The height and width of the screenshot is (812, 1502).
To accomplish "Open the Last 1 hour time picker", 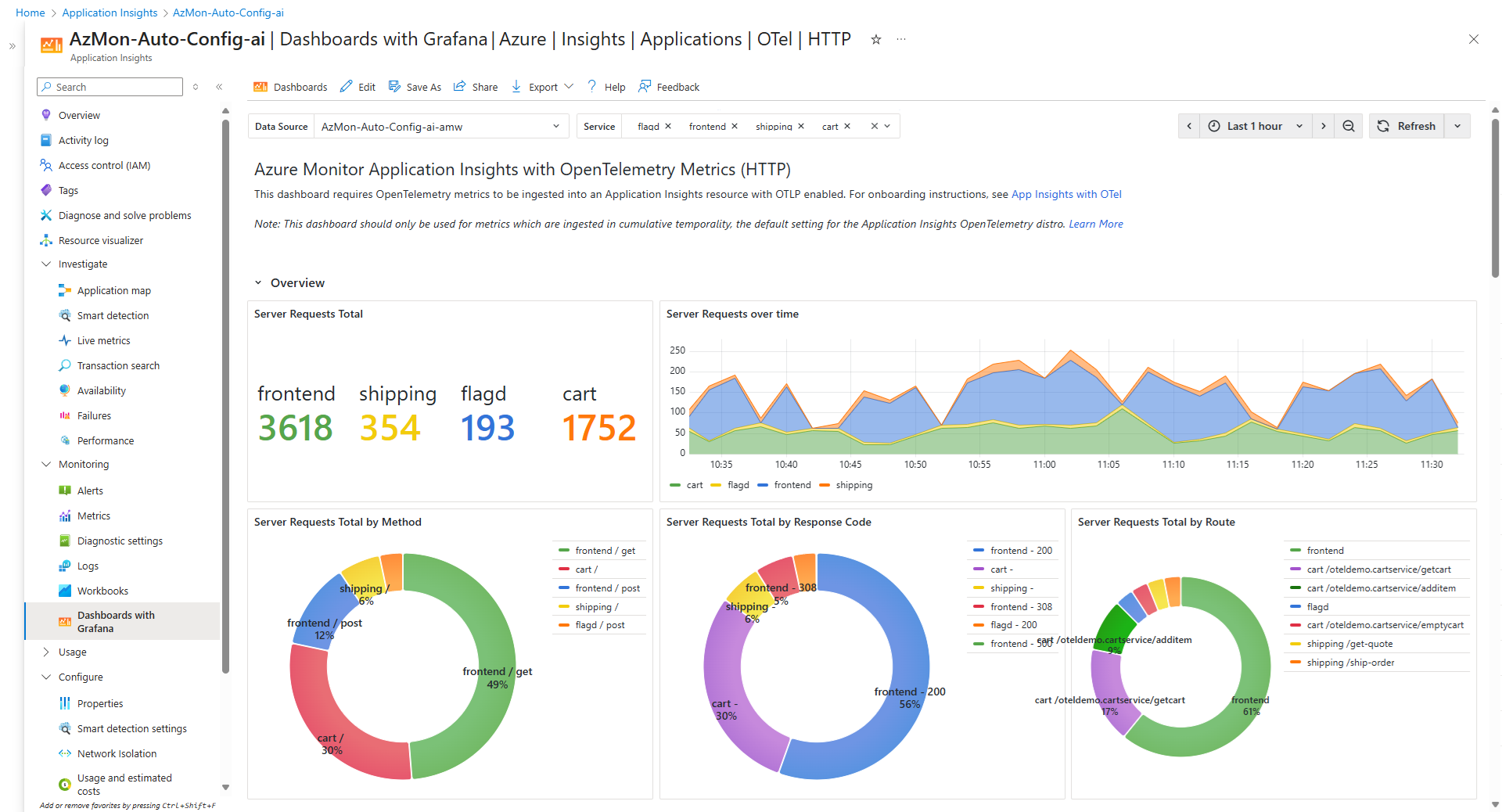I will click(1256, 126).
